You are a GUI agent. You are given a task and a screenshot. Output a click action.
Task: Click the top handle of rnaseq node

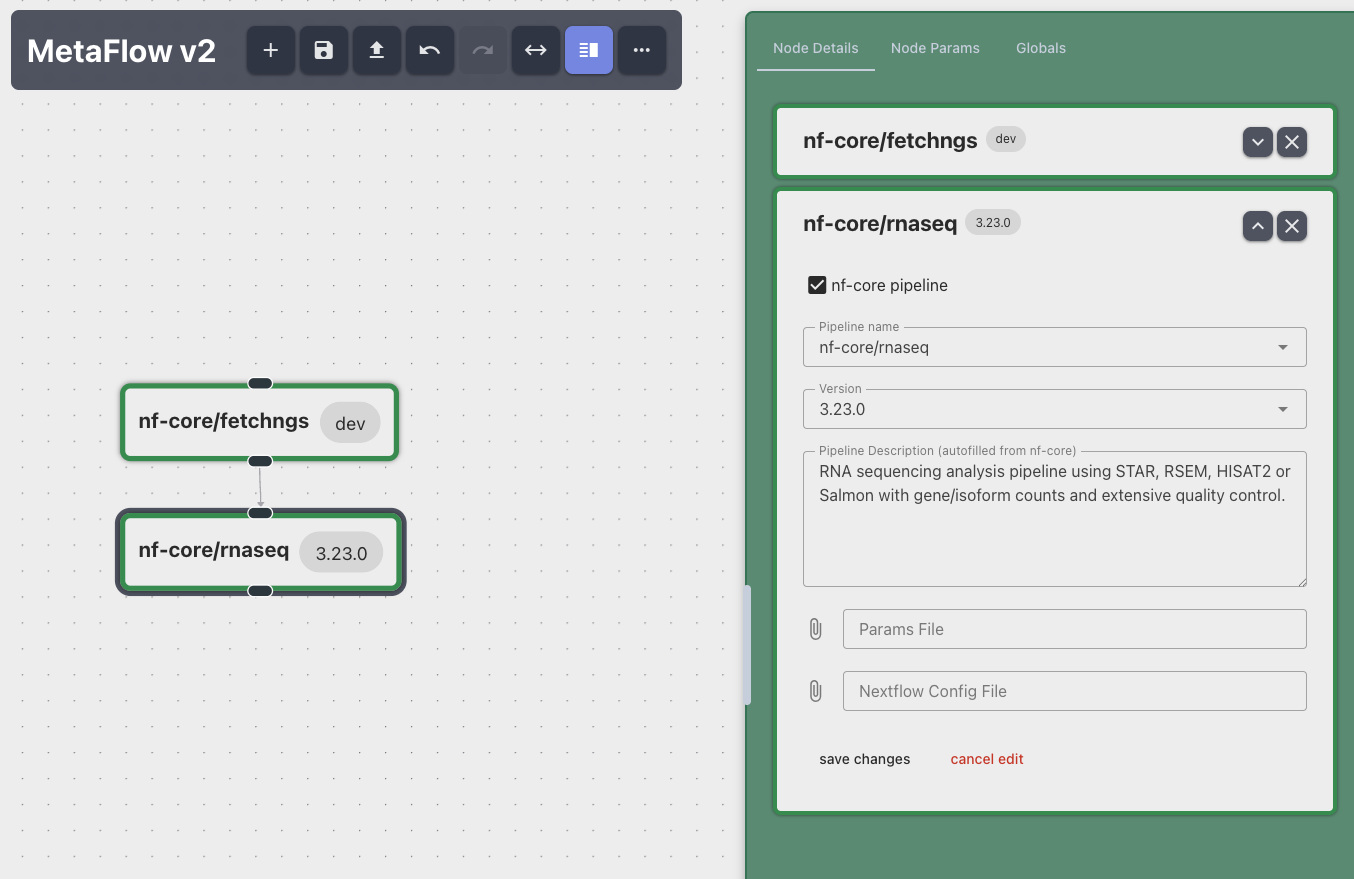(x=260, y=513)
